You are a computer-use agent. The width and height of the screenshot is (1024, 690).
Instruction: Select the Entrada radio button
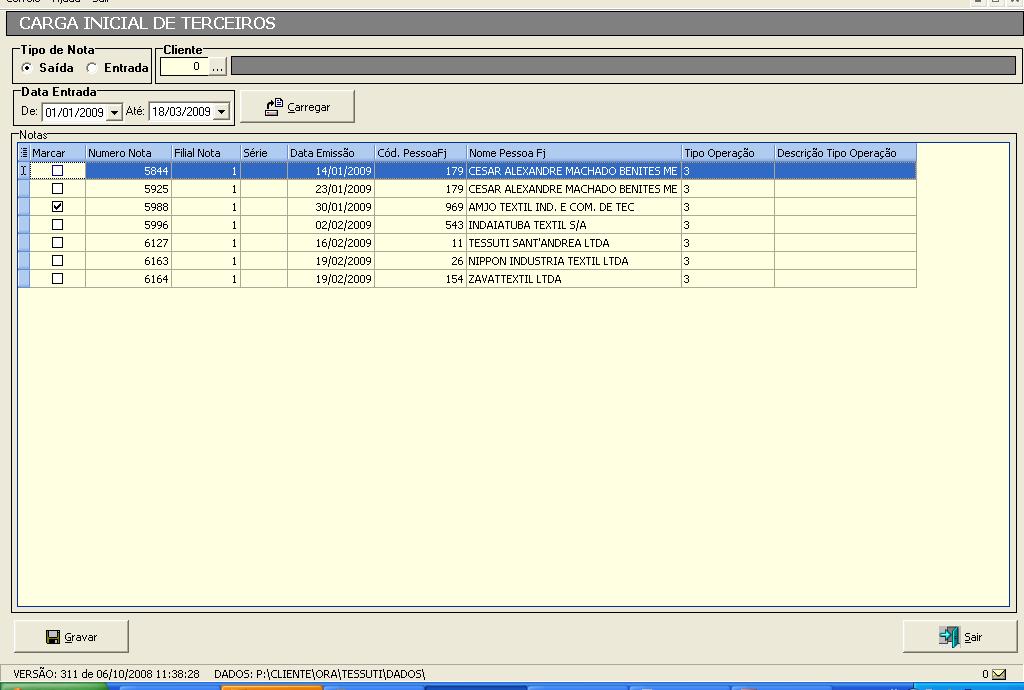pyautogui.click(x=92, y=68)
